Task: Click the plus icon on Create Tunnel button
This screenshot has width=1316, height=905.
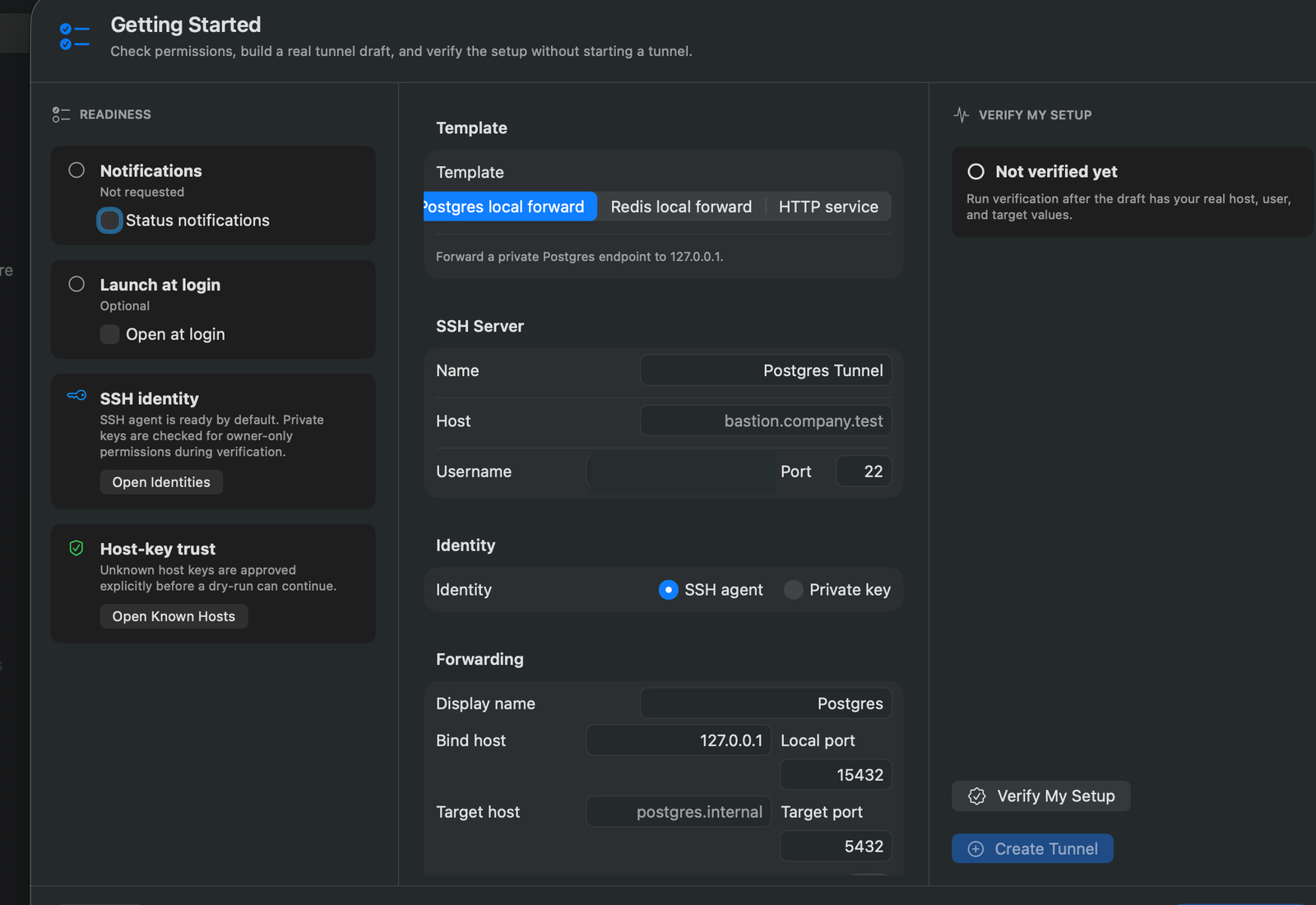Action: (975, 849)
